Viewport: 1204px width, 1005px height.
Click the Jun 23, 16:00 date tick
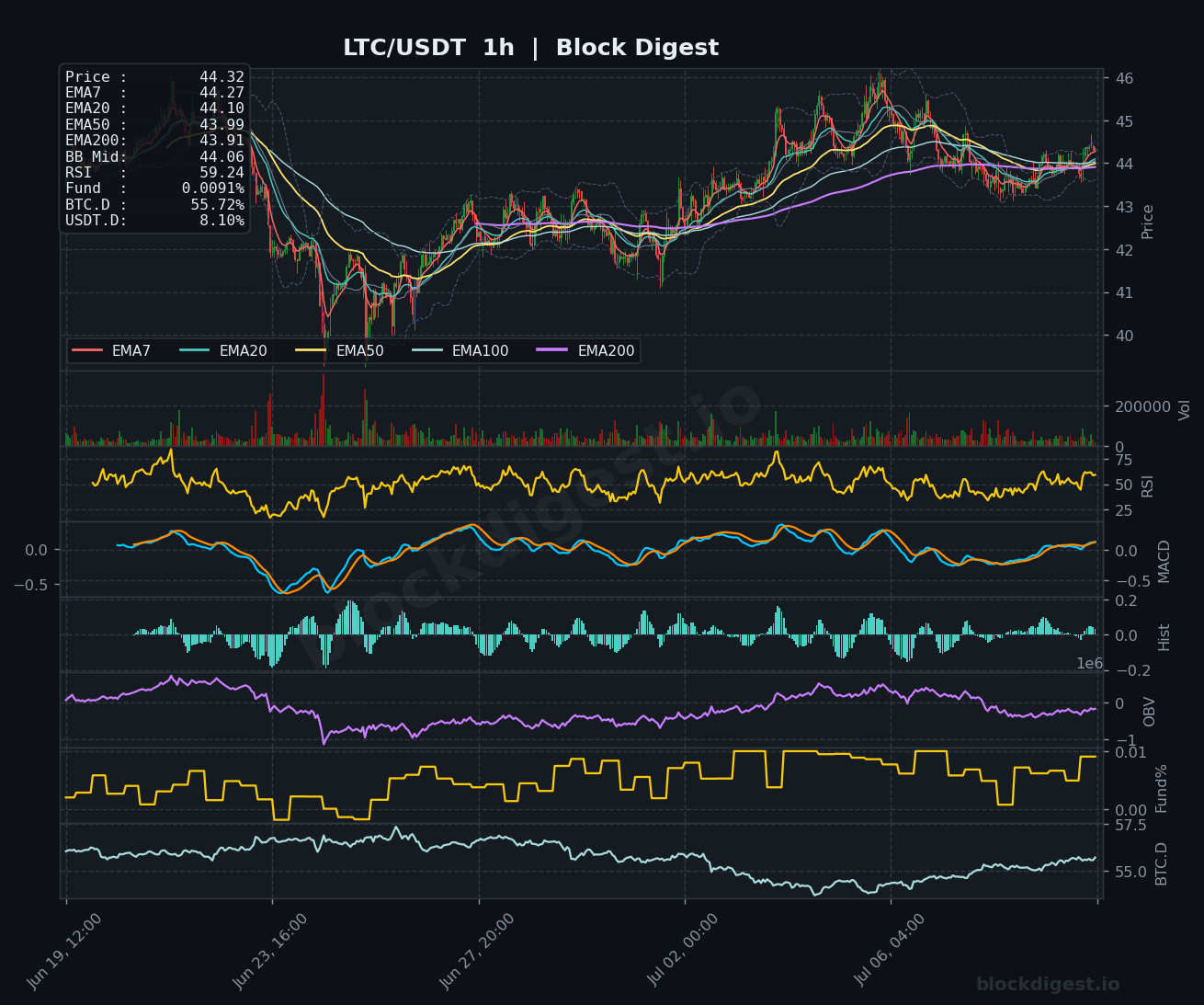click(x=270, y=951)
